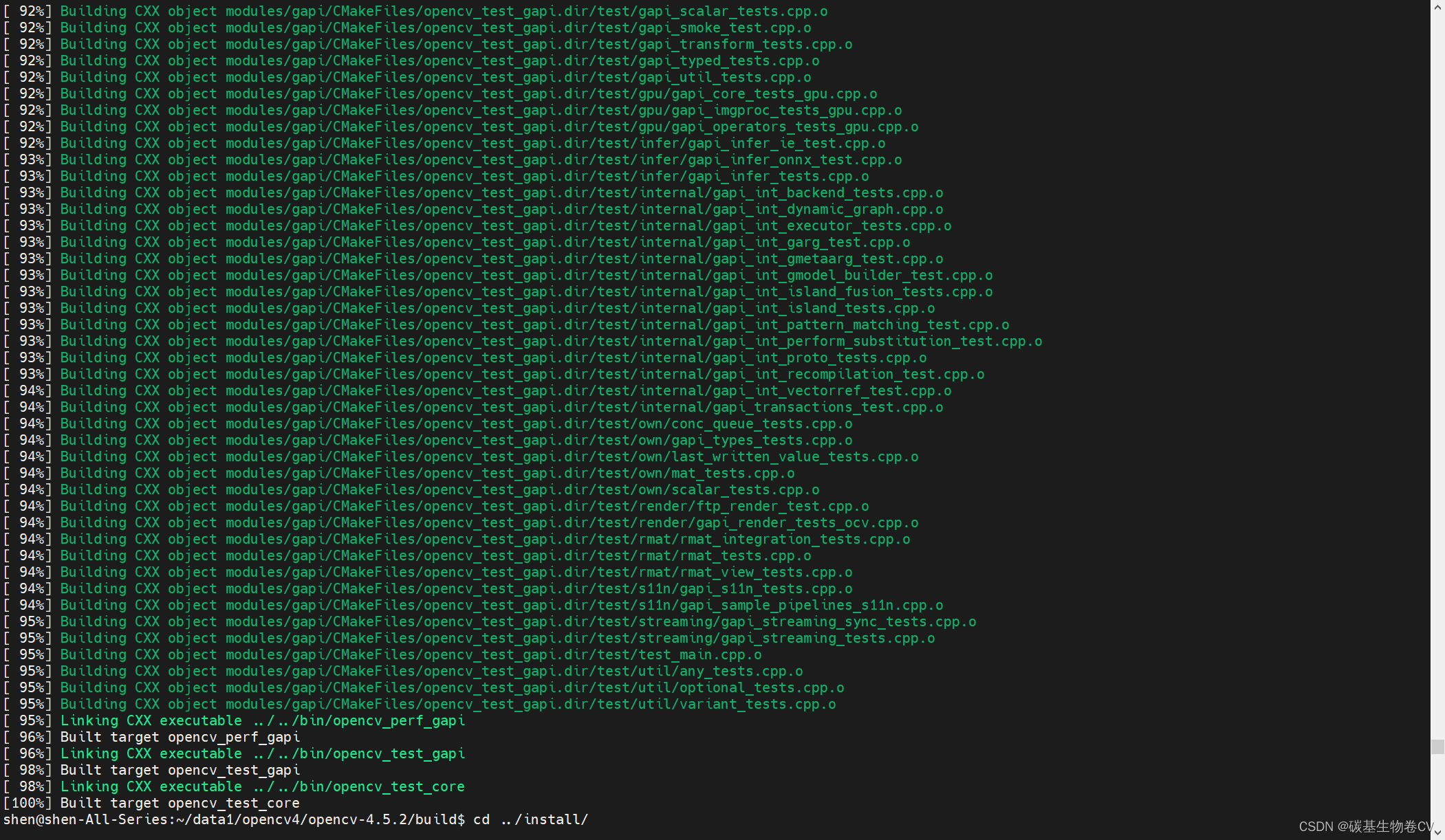Screen dimensions: 1445x840
Task: Click the gapi_core_tests_gpu.cpp.o line
Action: click(440, 94)
